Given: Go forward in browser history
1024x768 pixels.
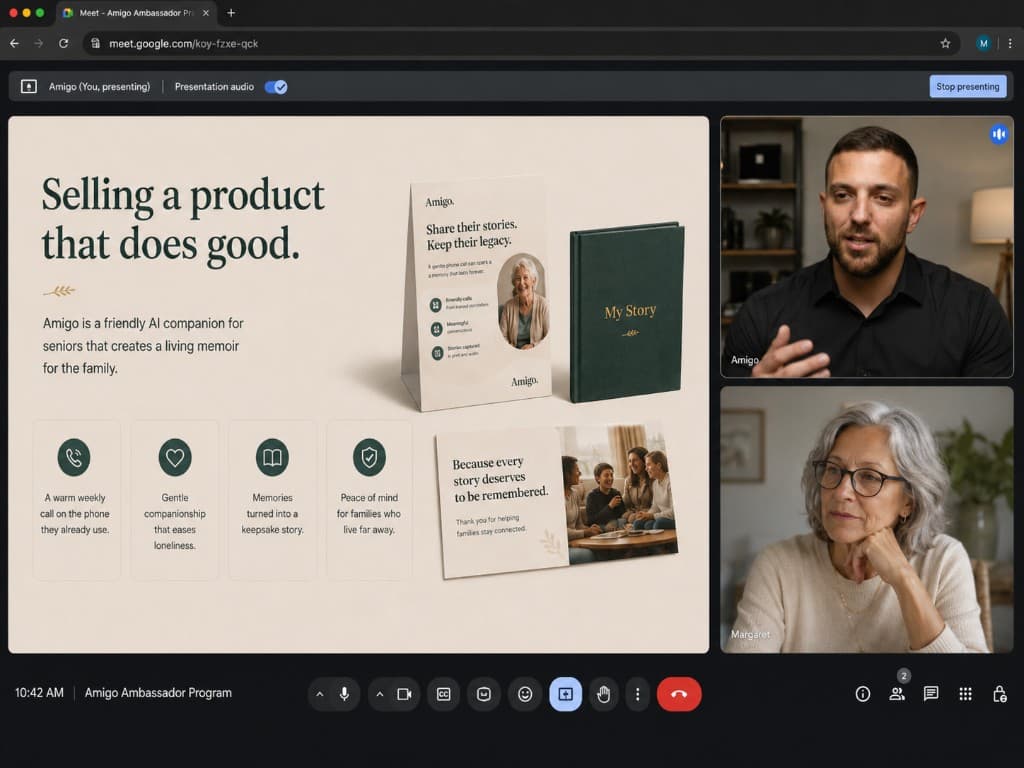Looking at the screenshot, I should point(39,43).
